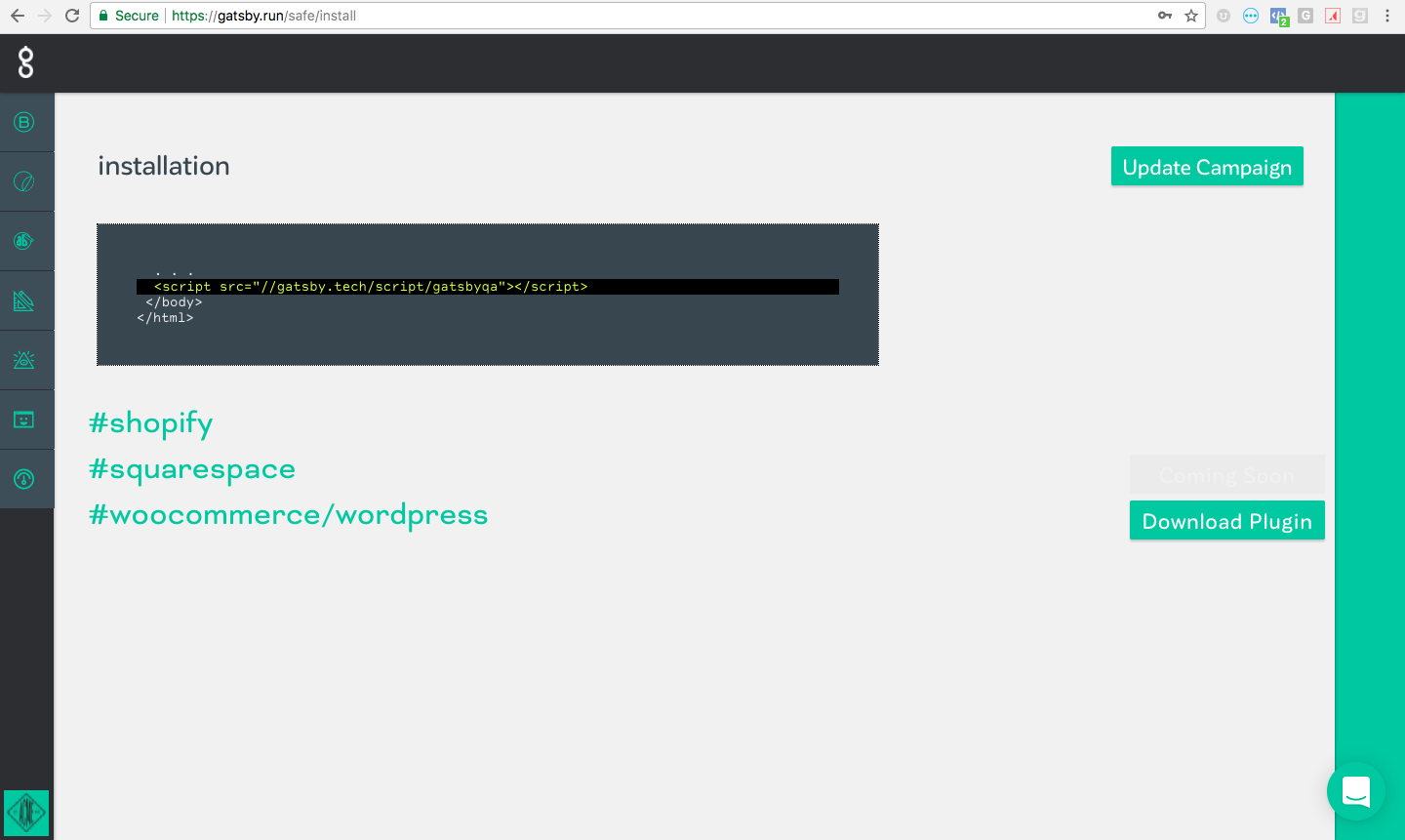Image resolution: width=1405 pixels, height=840 pixels.
Task: Click the code extension with badge 2
Action: tap(1279, 17)
